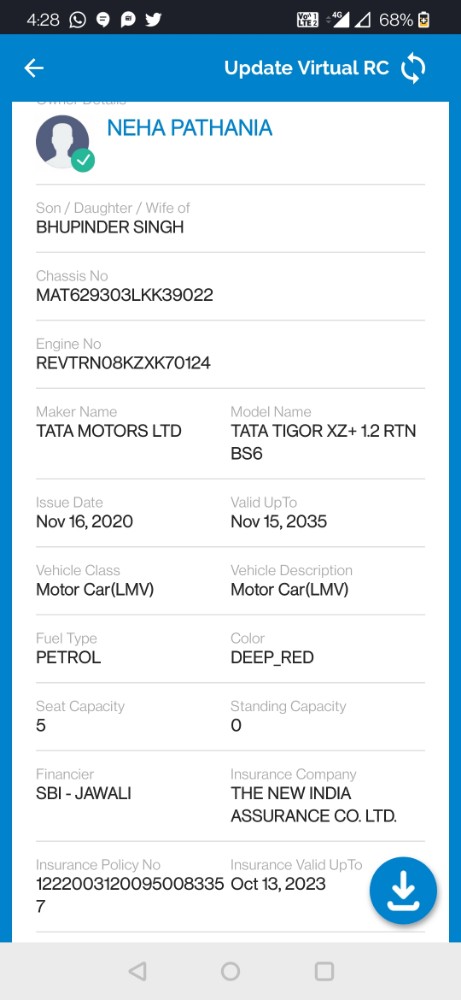461x1000 pixels.
Task: Tap the back arrow in header
Action: pyautogui.click(x=34, y=68)
